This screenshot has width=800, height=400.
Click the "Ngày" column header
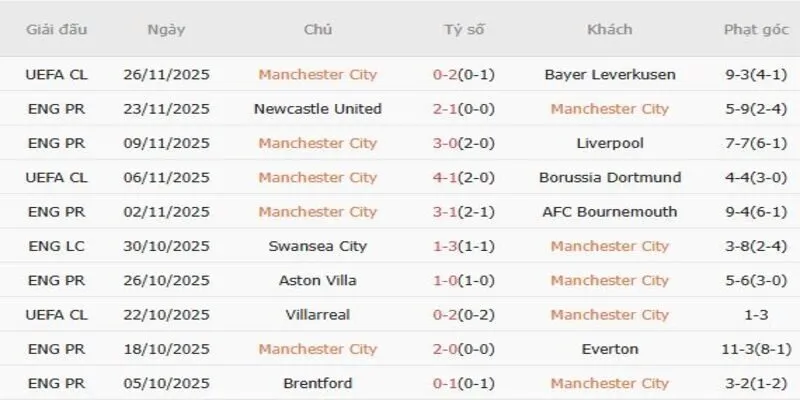[x=166, y=30]
